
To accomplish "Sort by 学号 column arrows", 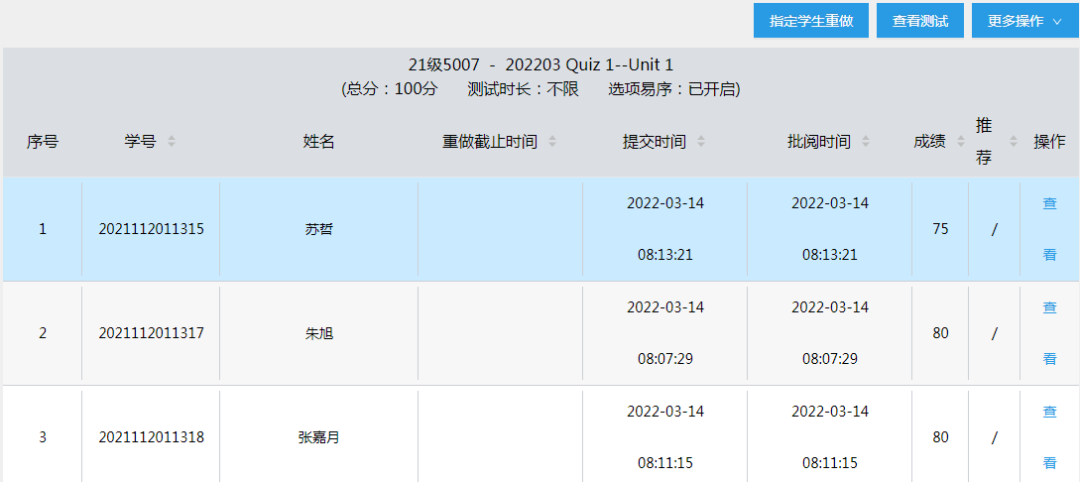I will pos(172,142).
